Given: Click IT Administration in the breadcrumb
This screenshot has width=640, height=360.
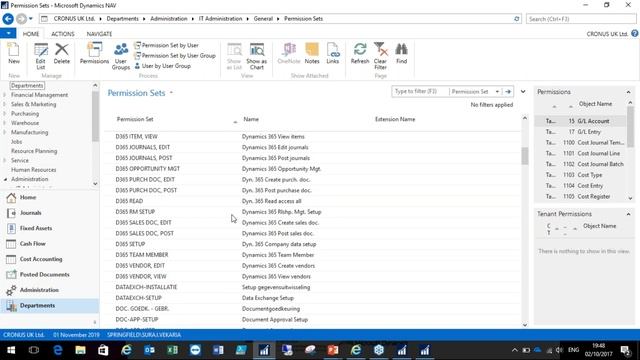Looking at the screenshot, I should click(220, 19).
